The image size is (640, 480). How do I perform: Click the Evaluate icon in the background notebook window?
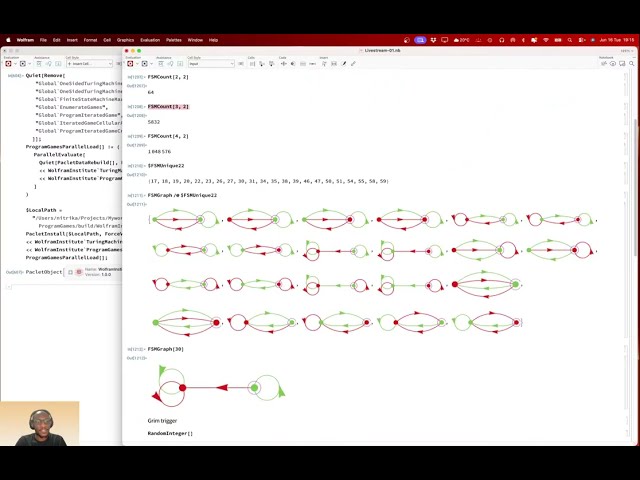pos(8,64)
